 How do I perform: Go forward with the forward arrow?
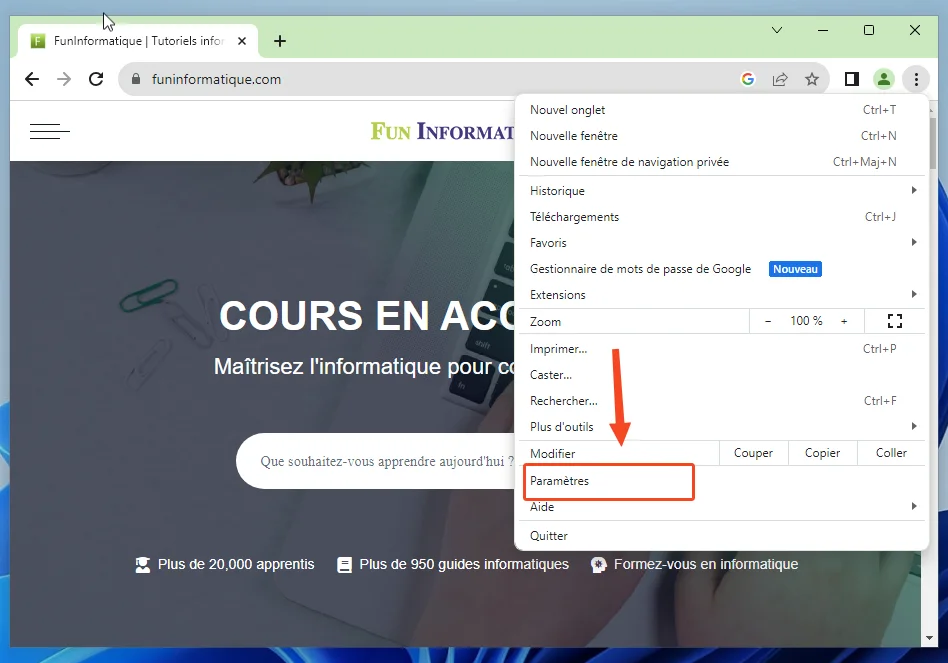tap(64, 79)
